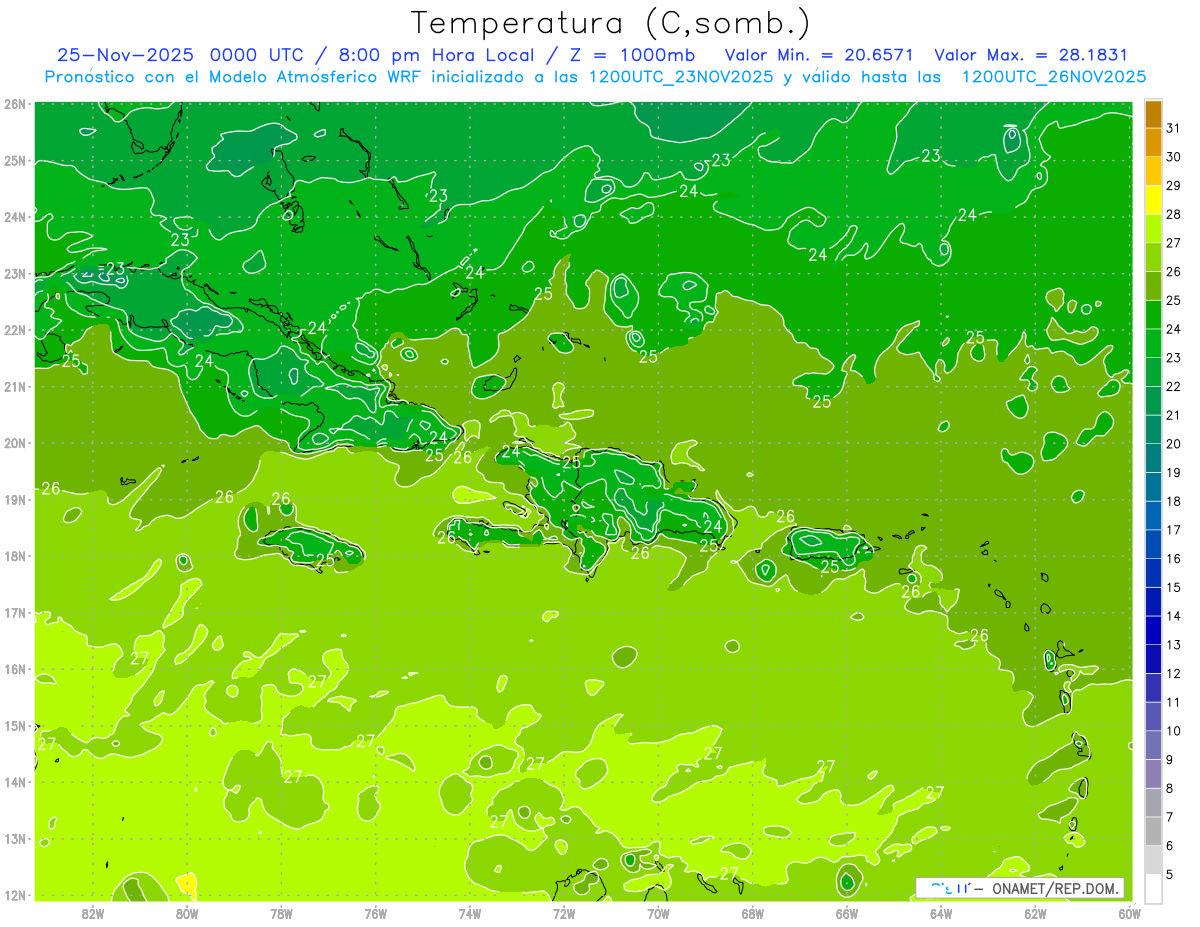Image resolution: width=1200 pixels, height=927 pixels.
Task: Click the color scale value '14'
Action: (1173, 615)
